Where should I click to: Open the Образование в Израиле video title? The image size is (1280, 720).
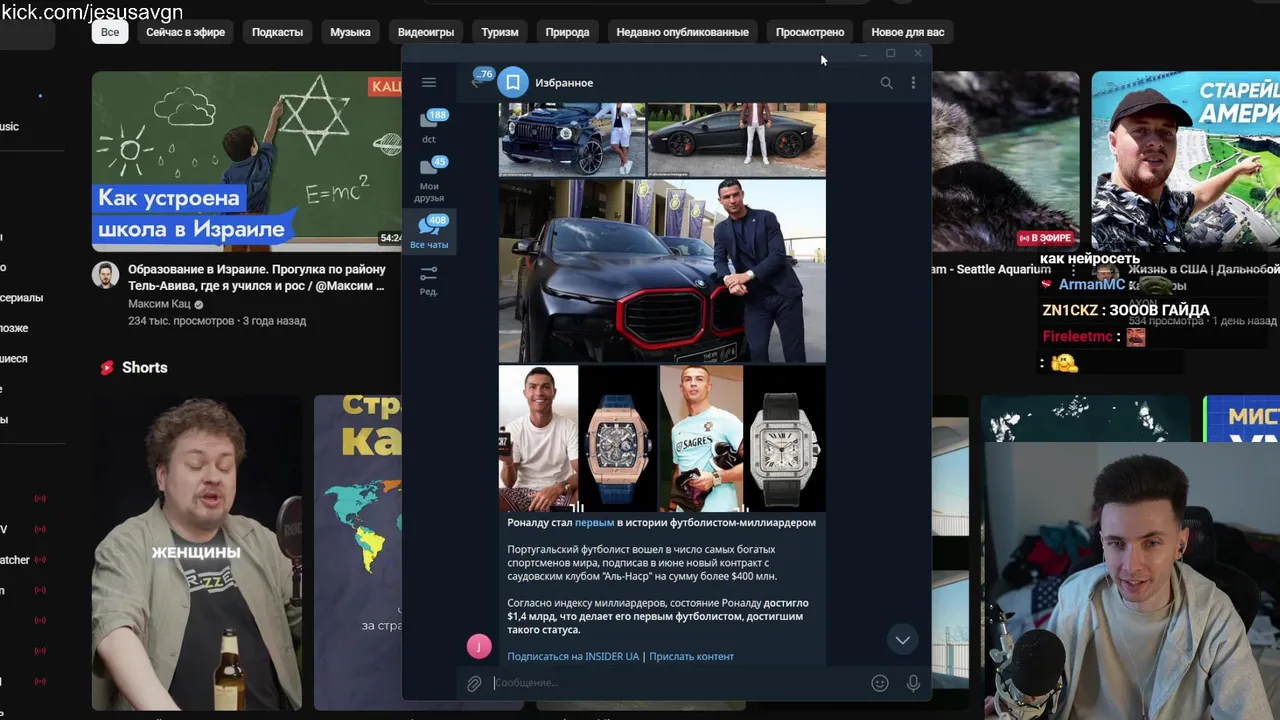pos(256,277)
